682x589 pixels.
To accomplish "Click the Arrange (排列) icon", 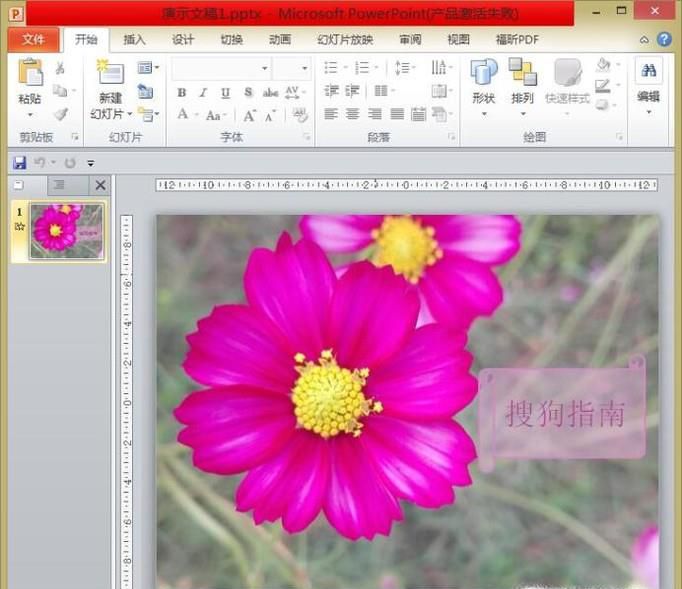I will coord(522,74).
